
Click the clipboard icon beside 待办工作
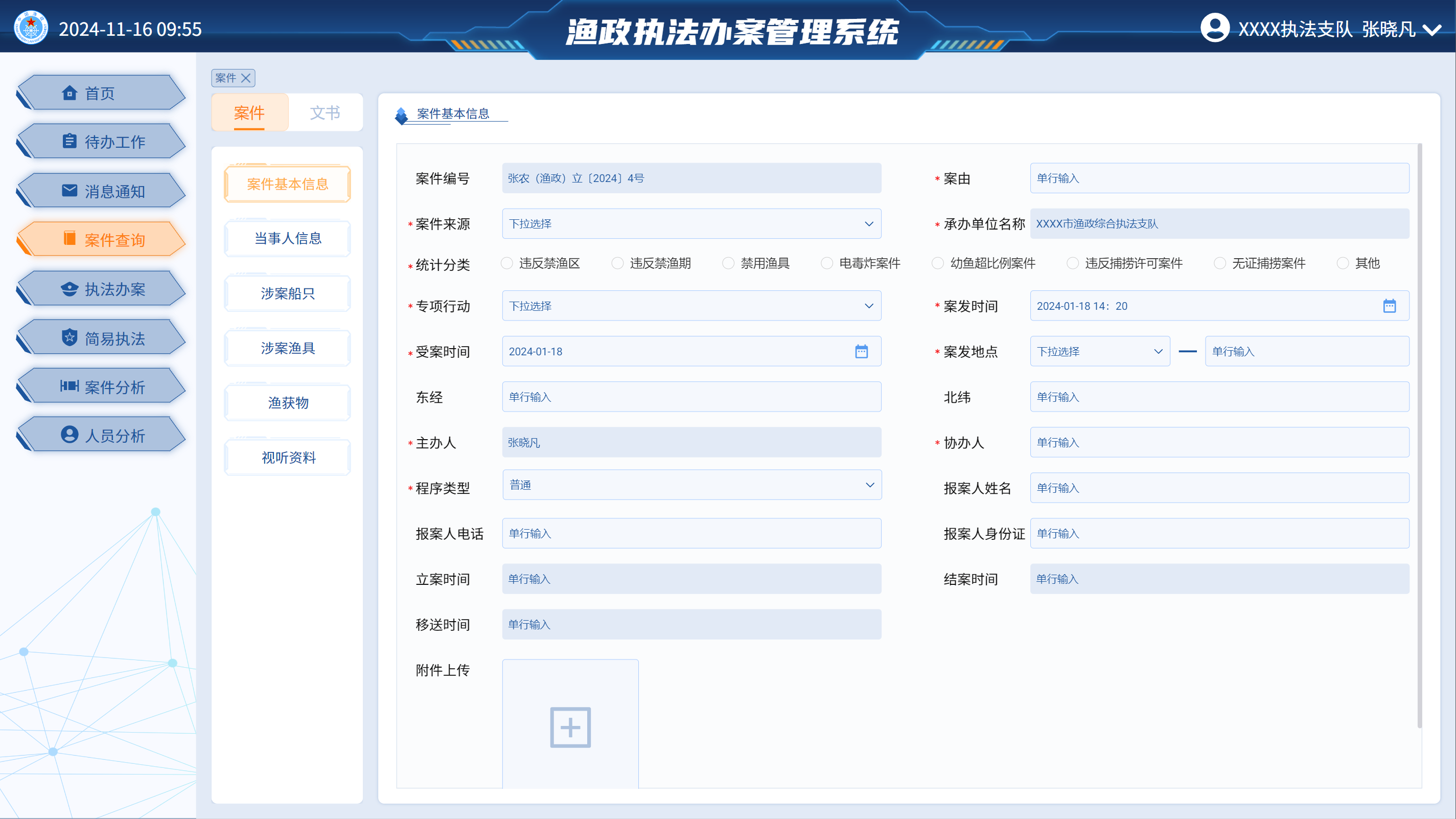(70, 142)
